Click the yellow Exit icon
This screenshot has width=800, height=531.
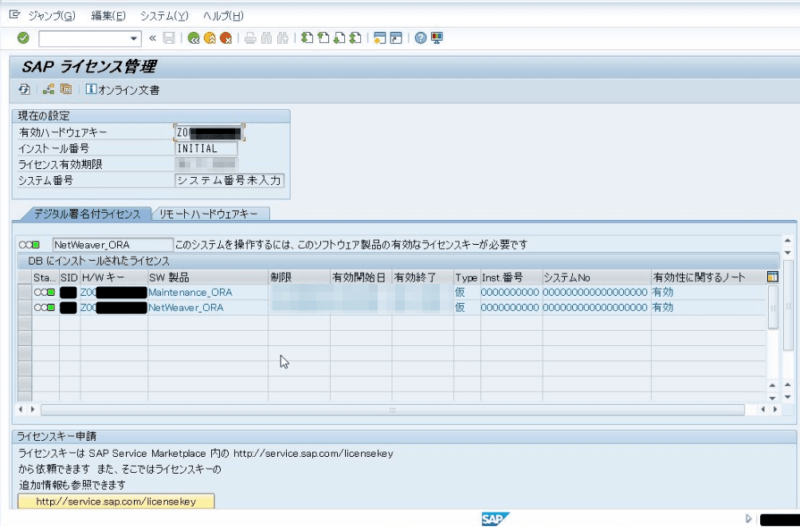[209, 38]
